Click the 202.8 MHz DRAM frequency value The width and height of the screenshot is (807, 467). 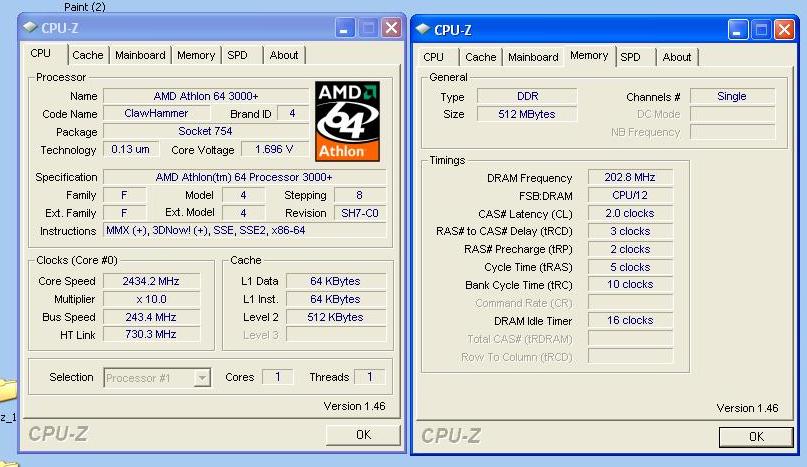point(630,177)
